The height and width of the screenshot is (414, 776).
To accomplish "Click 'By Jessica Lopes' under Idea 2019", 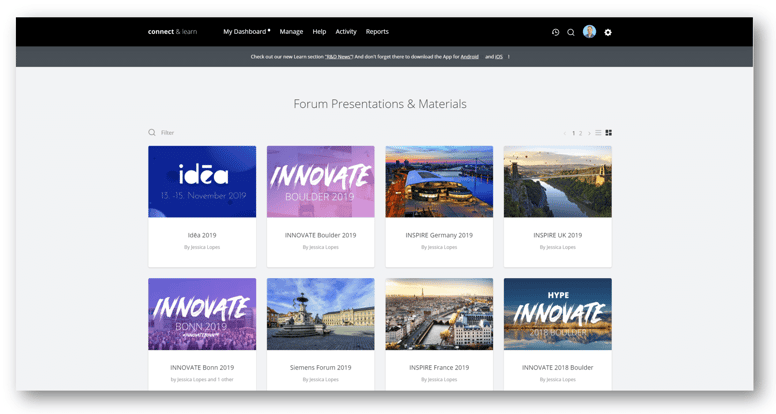I will point(202,247).
